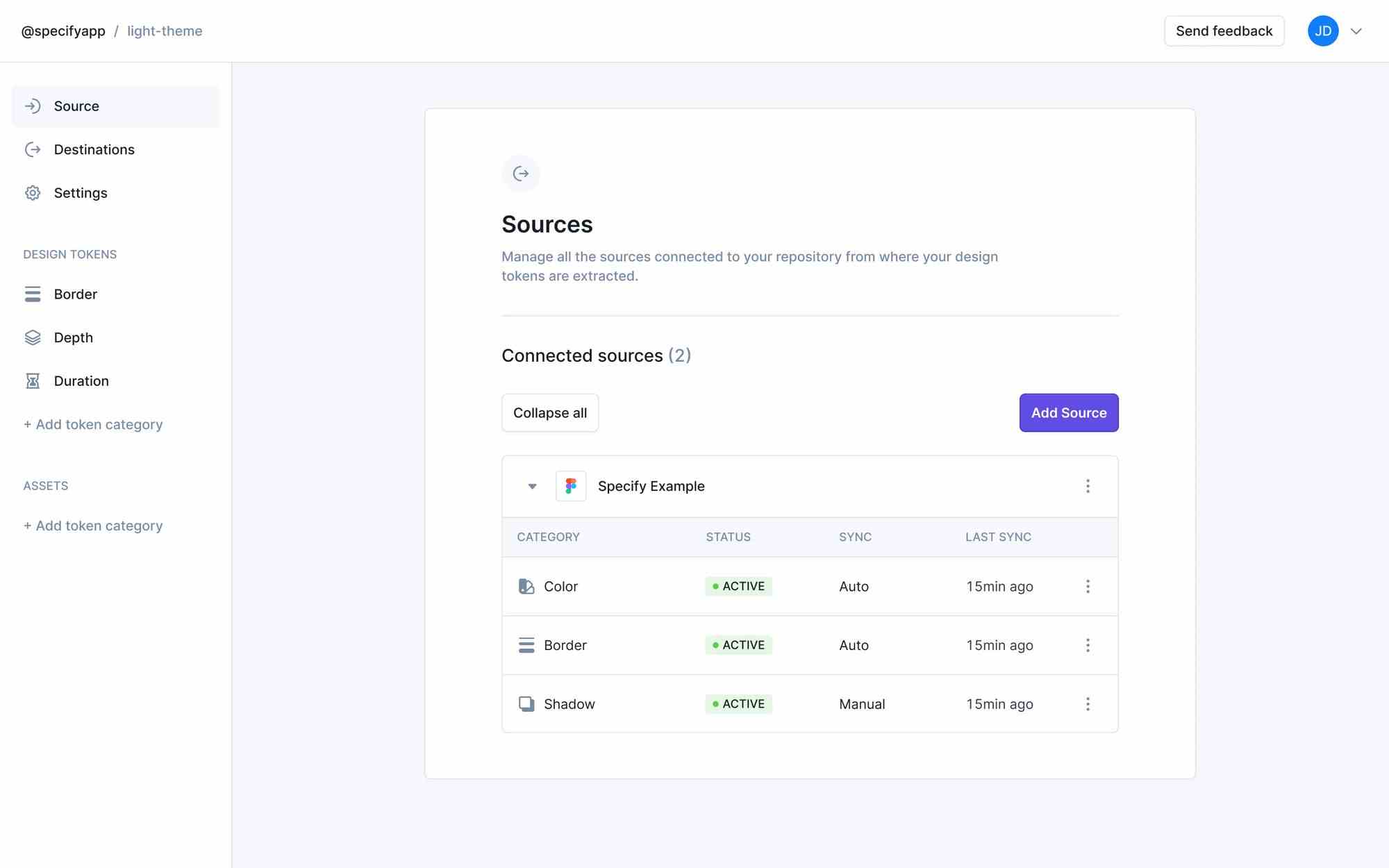The image size is (1389, 868).
Task: Click 15min ago in the Shadow row
Action: pyautogui.click(x=999, y=704)
